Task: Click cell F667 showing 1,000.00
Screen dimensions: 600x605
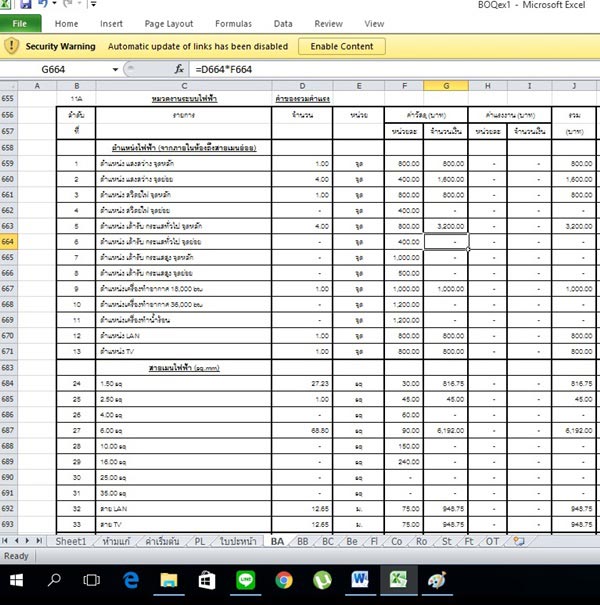Action: click(404, 289)
